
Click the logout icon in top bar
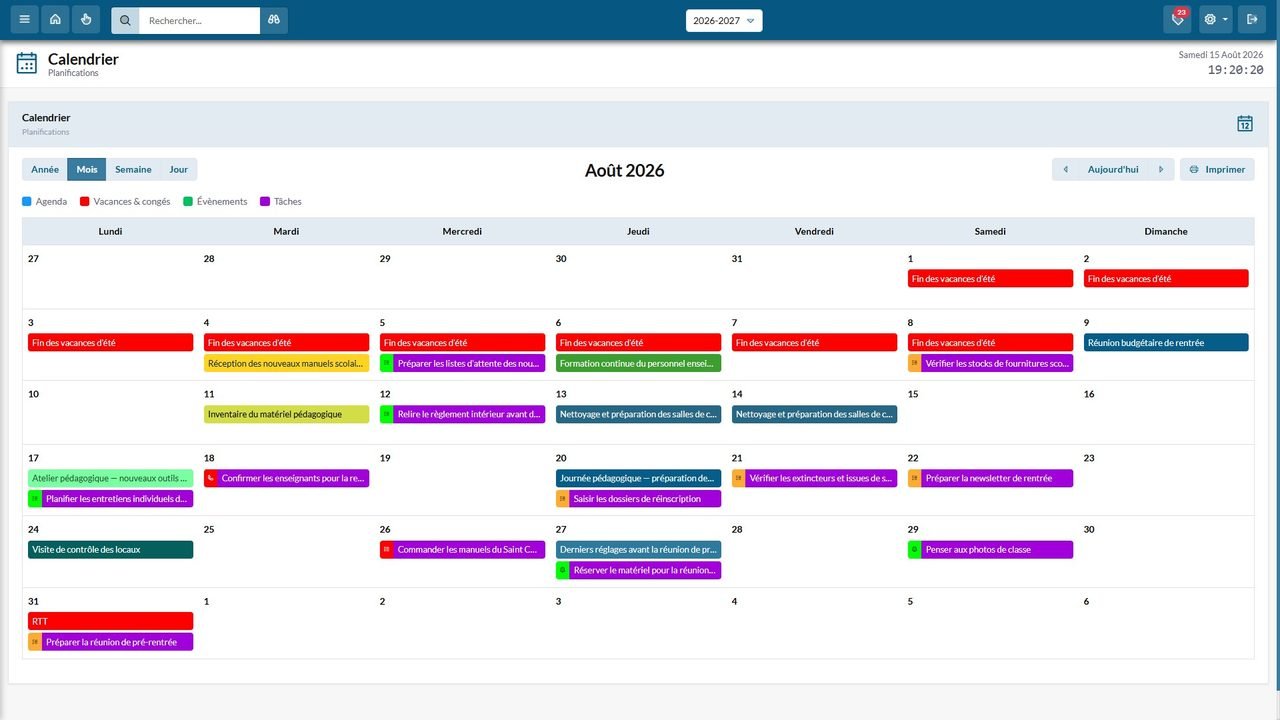point(1252,20)
